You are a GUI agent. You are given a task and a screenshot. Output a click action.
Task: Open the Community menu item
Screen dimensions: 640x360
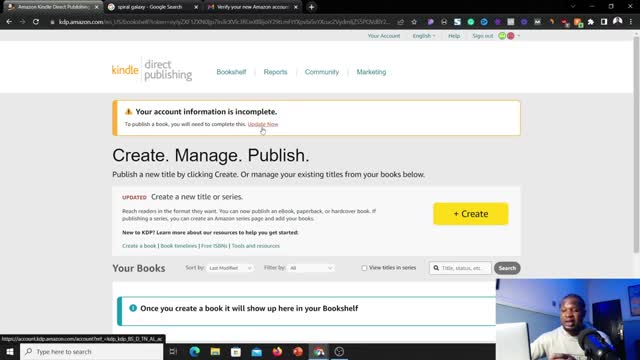322,72
